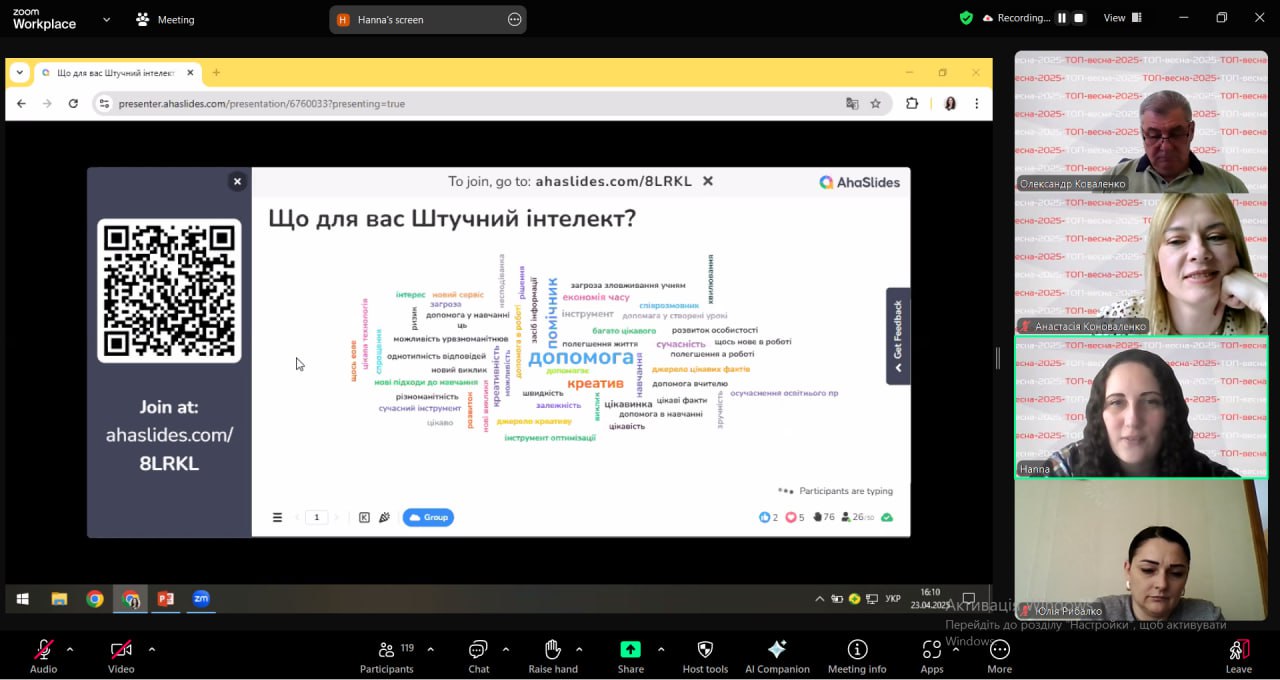Click the participants count 26/50
1280x680 pixels.
tap(858, 517)
